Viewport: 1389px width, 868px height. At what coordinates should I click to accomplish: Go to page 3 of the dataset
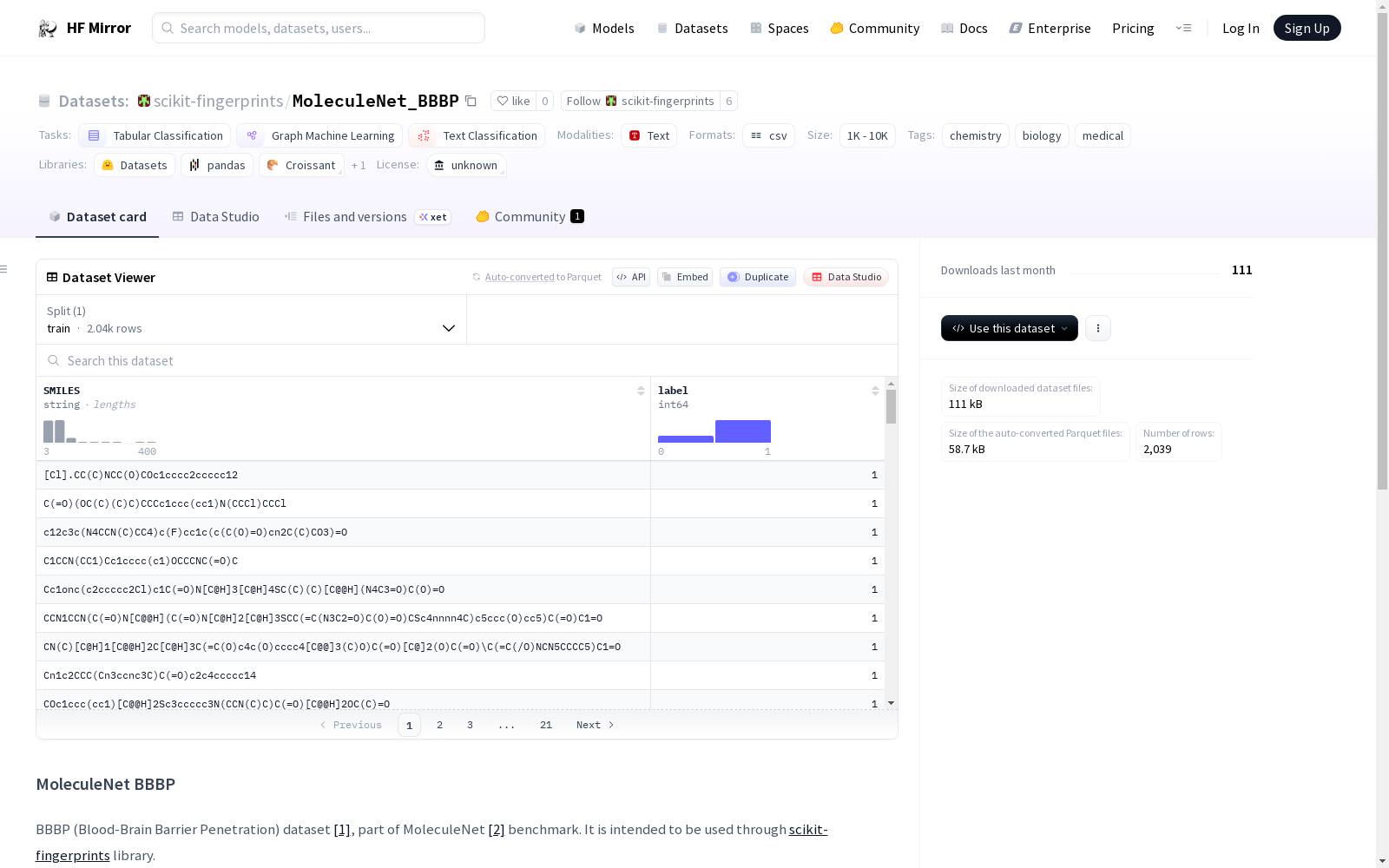pyautogui.click(x=470, y=725)
